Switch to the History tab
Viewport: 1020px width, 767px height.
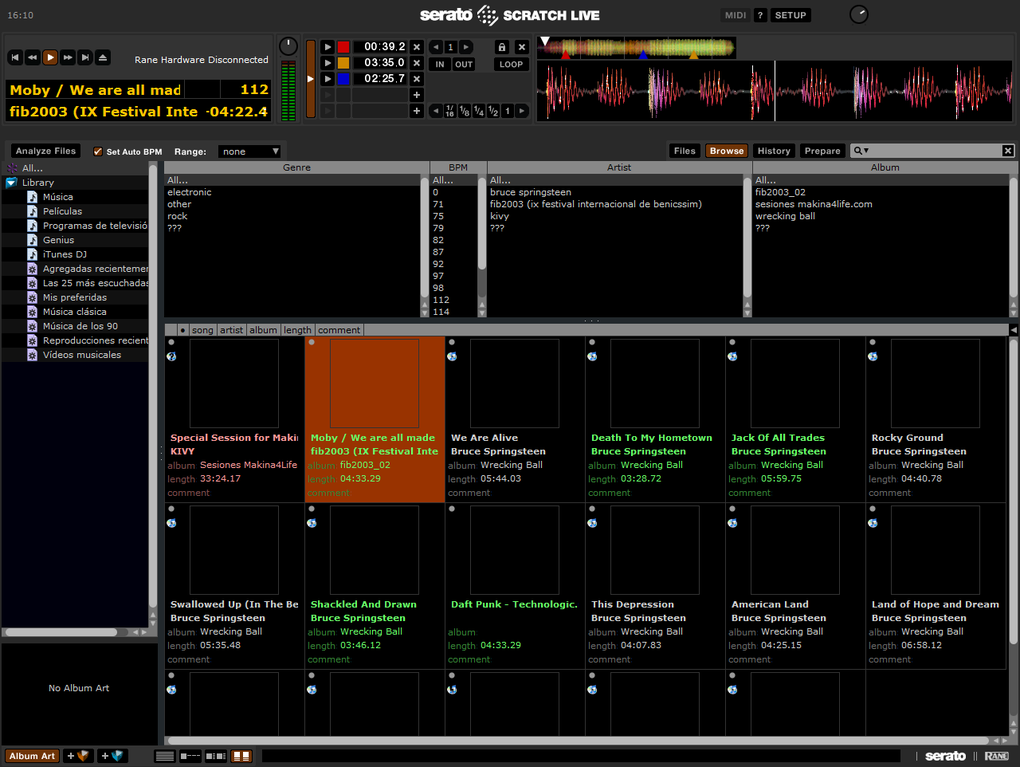[773, 151]
